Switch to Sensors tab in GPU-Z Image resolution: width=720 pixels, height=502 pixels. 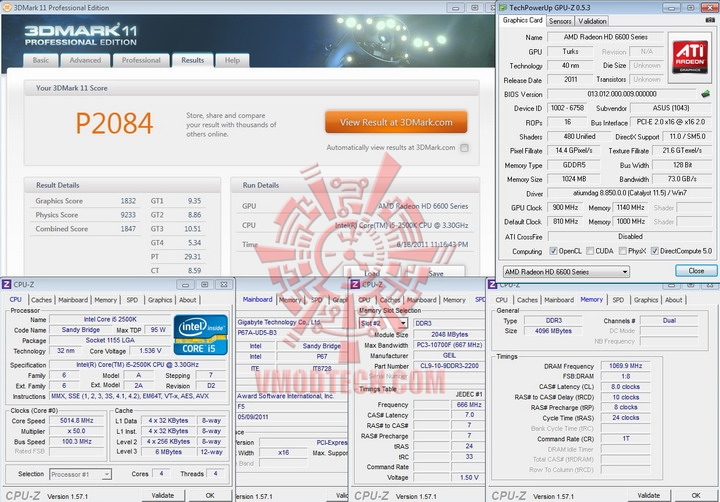point(560,21)
